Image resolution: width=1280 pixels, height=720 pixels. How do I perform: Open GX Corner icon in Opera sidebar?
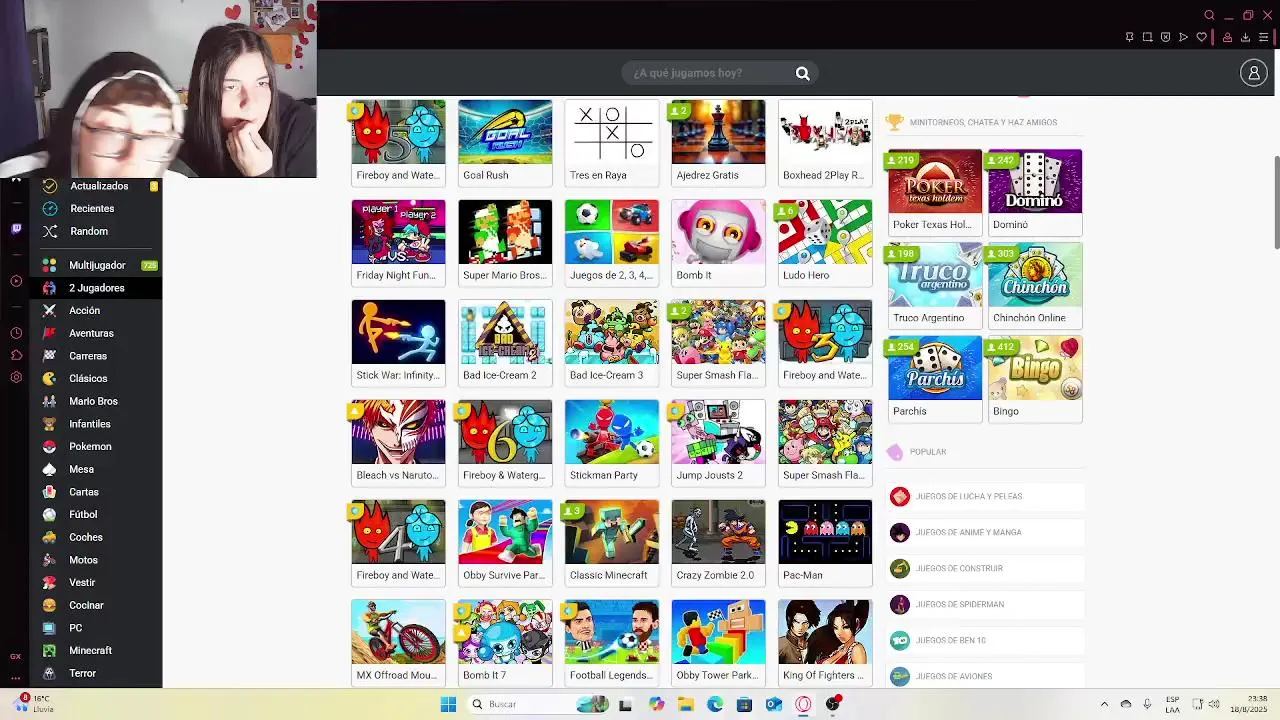coord(16,656)
